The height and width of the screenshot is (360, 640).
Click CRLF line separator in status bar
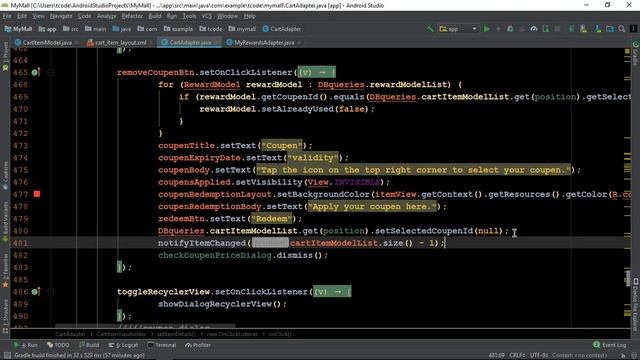[517, 356]
